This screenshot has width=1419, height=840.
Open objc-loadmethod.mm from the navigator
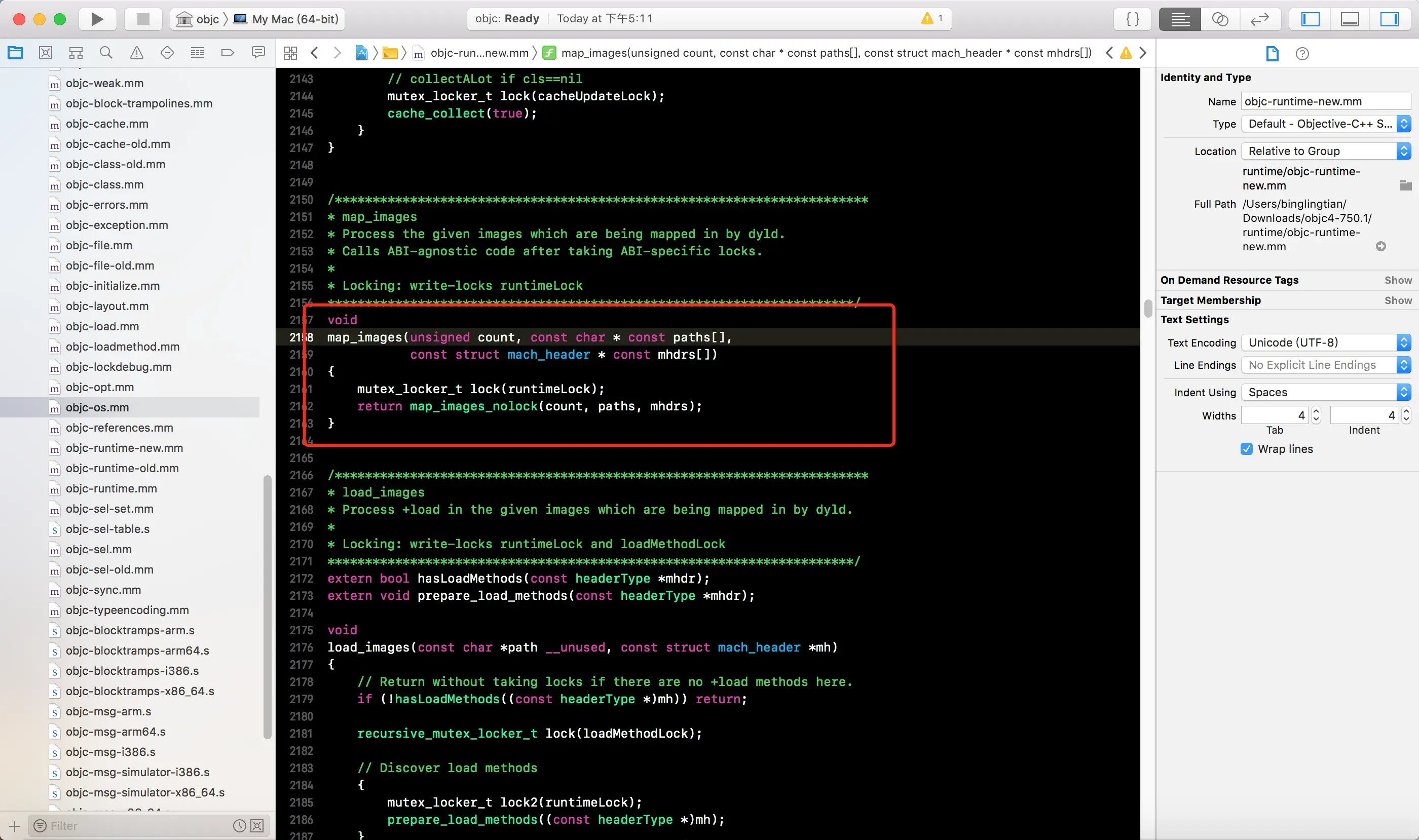pyautogui.click(x=122, y=347)
